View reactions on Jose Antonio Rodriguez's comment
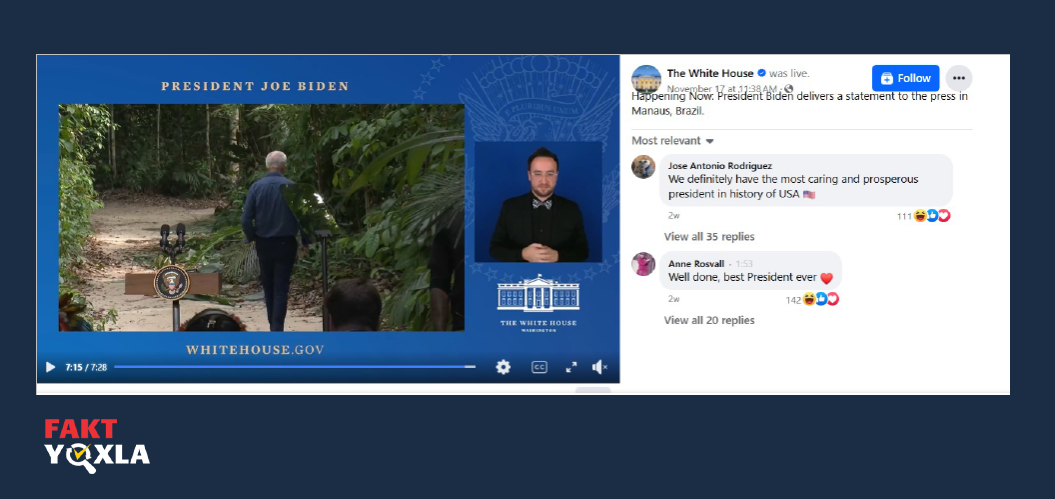1055x499 pixels. pos(923,216)
